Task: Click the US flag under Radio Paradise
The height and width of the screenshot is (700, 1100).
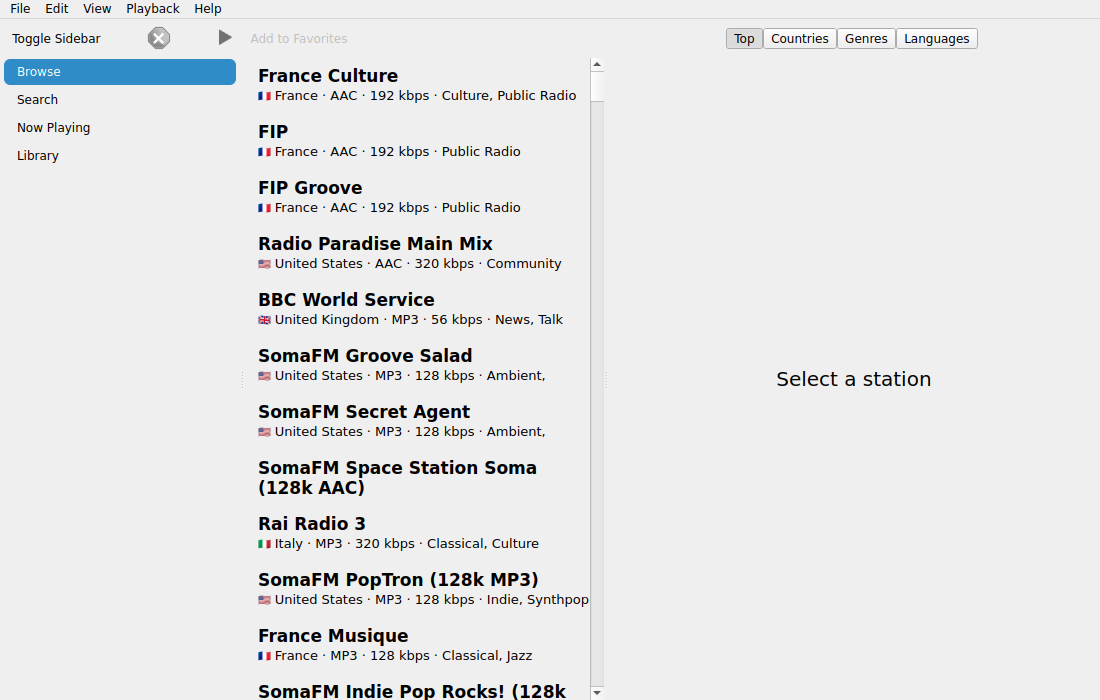Action: click(264, 264)
